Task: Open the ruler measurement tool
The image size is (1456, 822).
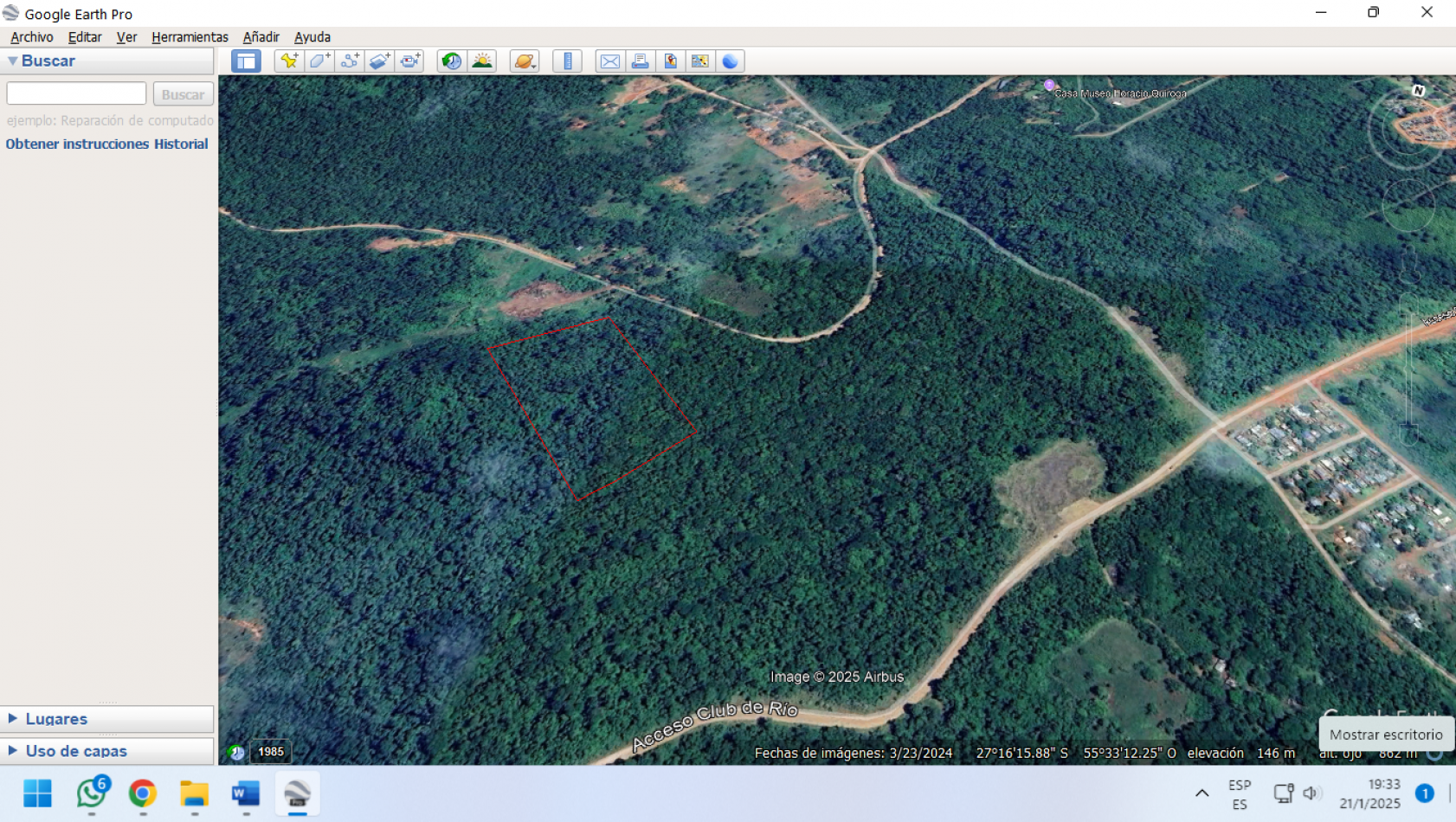Action: click(568, 61)
